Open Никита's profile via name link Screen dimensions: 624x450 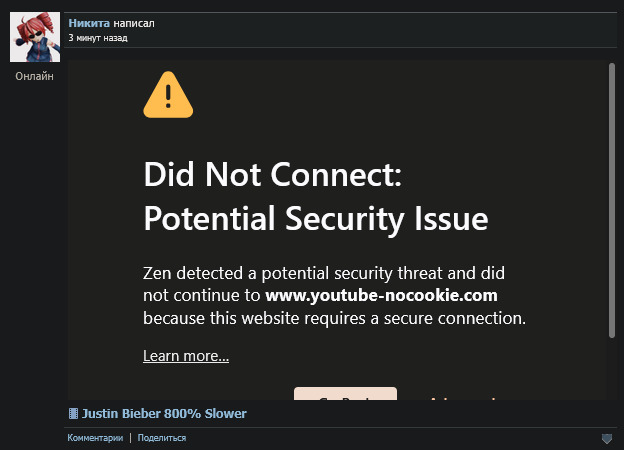[x=88, y=22]
